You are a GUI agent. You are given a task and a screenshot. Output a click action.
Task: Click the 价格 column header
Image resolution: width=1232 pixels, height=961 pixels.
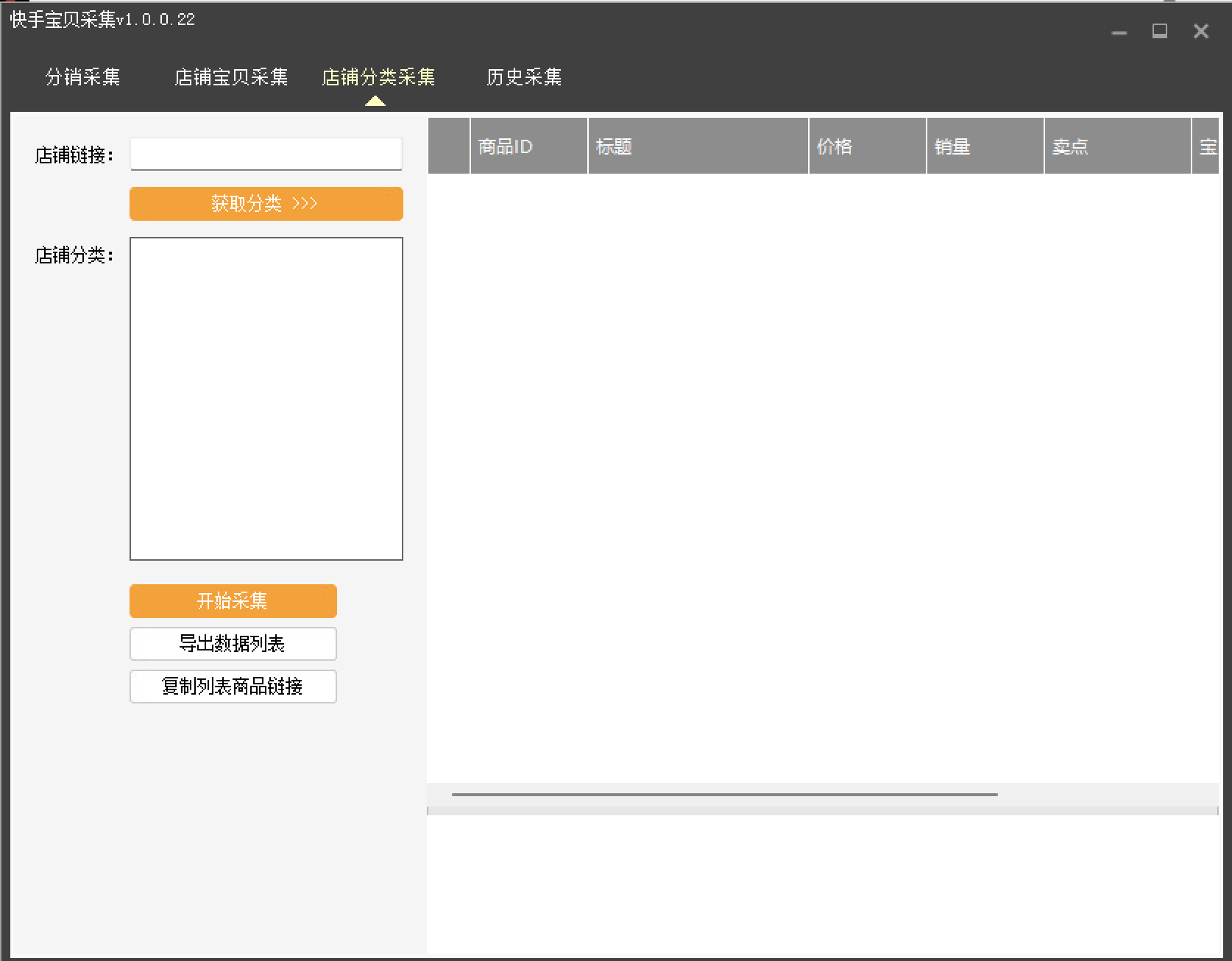(x=868, y=146)
